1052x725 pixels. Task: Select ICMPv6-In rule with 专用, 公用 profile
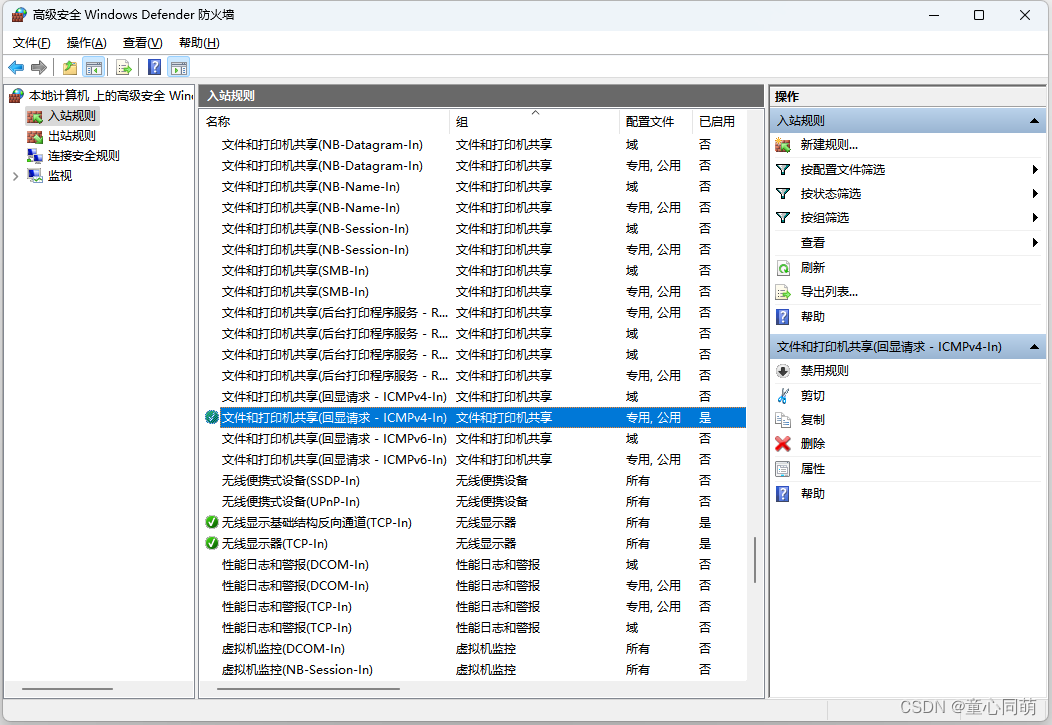coord(473,460)
